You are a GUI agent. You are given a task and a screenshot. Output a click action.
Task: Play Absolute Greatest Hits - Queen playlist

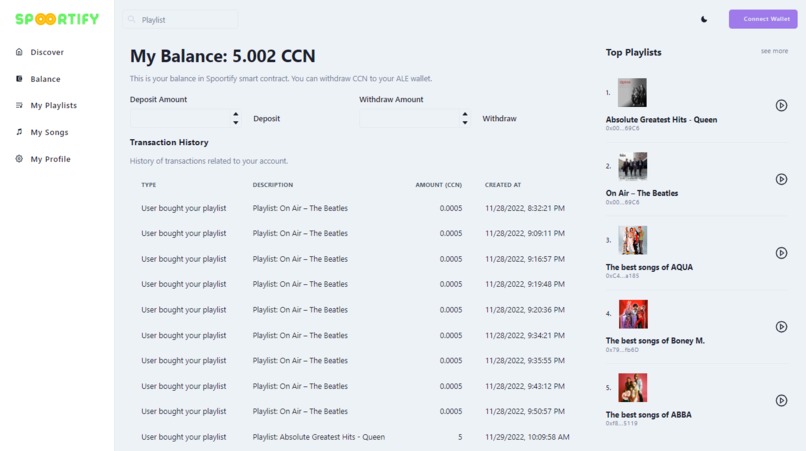pyautogui.click(x=781, y=105)
